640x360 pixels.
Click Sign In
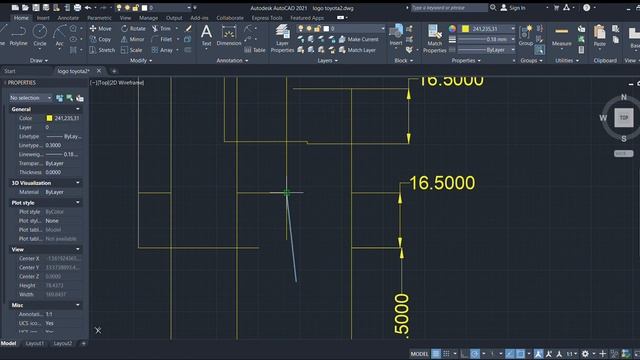513,7
